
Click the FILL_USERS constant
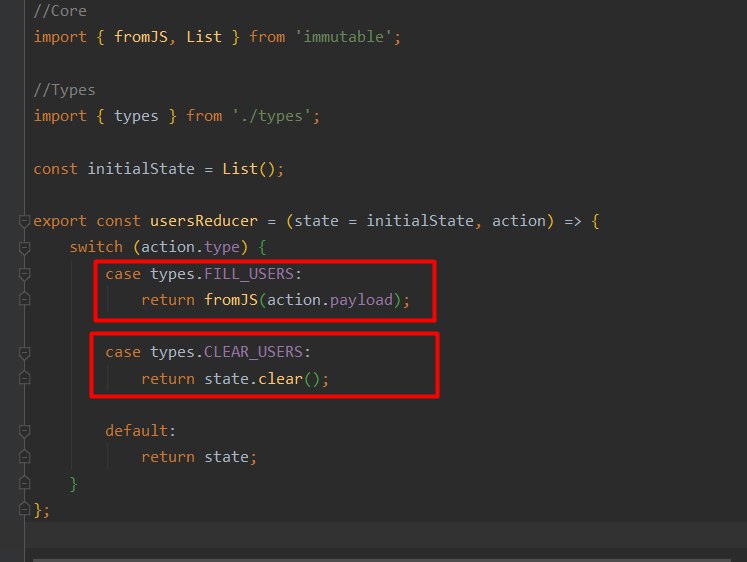(x=249, y=274)
